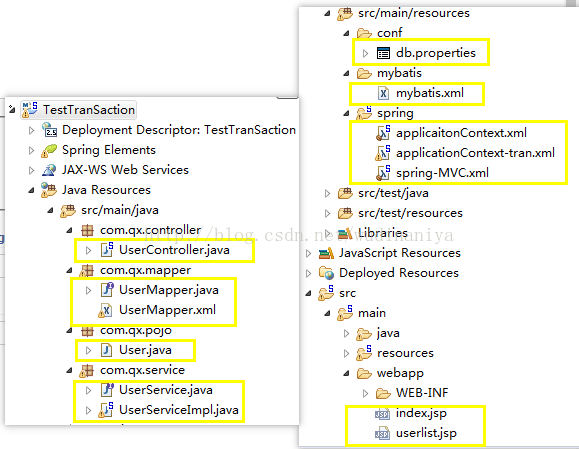The image size is (579, 449).
Task: Click the Deployment Descriptor icon
Action: point(49,130)
